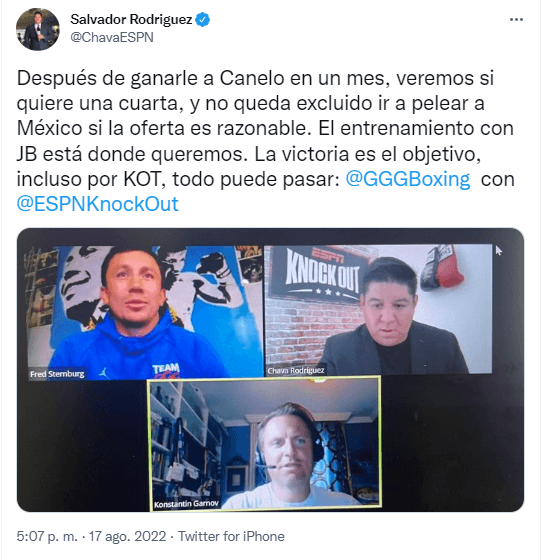Viewport: 543px width, 560px height.
Task: Open the @ESPNKnockOut mention
Action: pos(97,204)
